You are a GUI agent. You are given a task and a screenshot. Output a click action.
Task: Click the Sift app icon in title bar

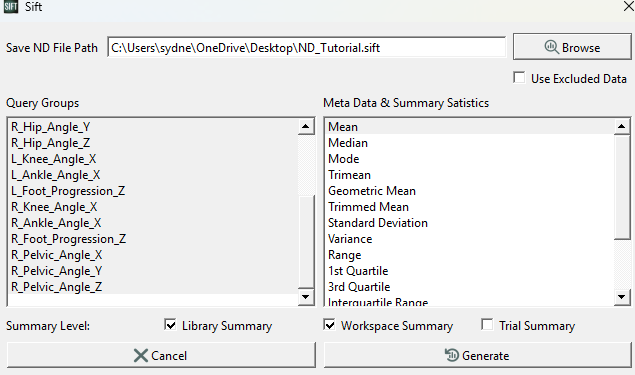(x=11, y=6)
